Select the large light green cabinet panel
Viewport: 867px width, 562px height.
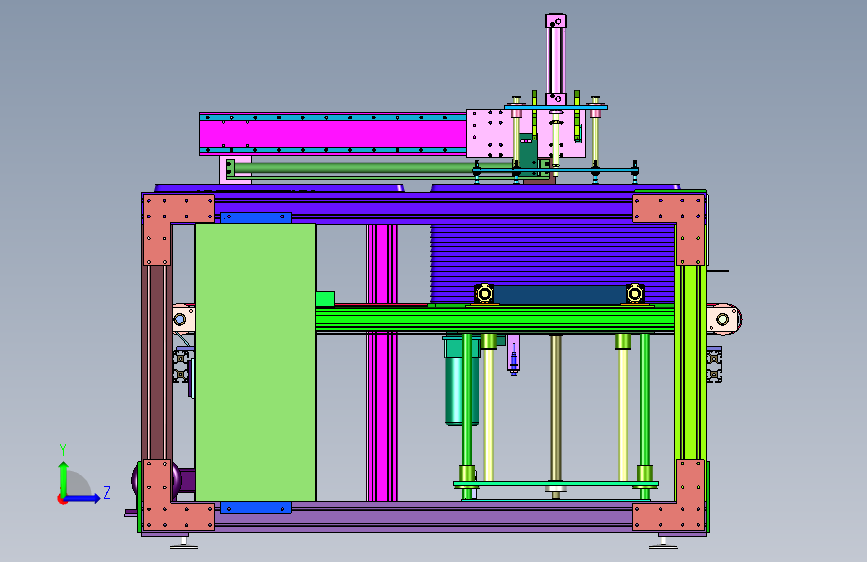(x=255, y=362)
